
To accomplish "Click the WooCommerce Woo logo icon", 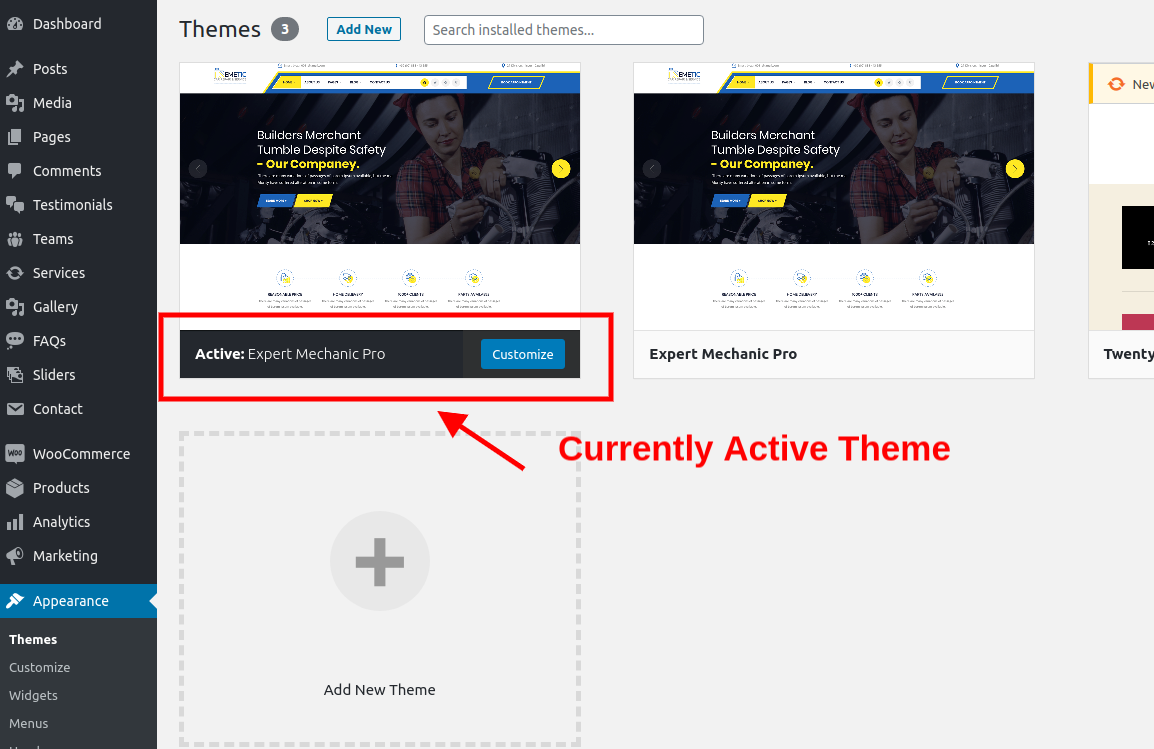I will pyautogui.click(x=15, y=454).
